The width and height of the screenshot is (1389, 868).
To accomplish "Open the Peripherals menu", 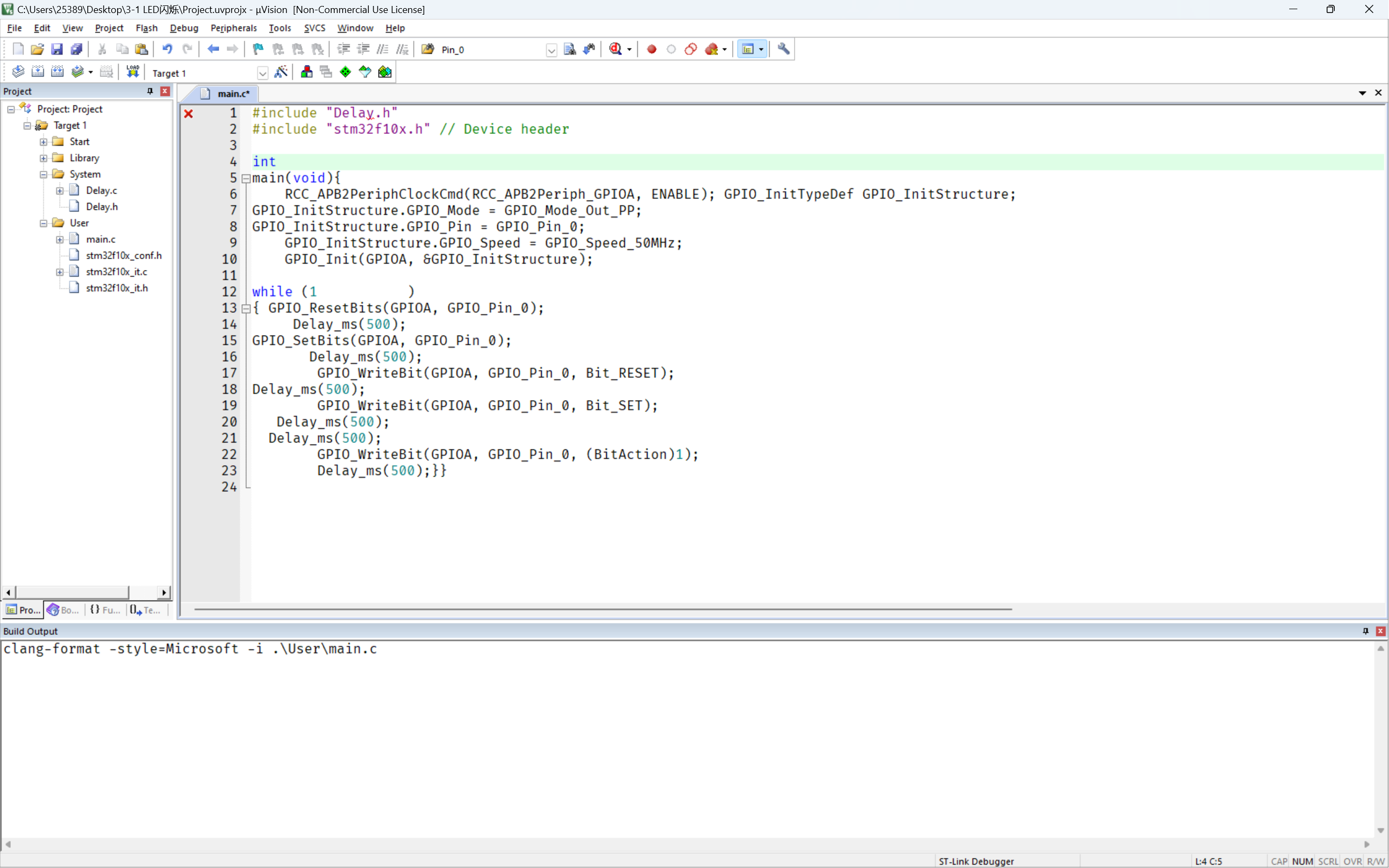I will pyautogui.click(x=233, y=28).
